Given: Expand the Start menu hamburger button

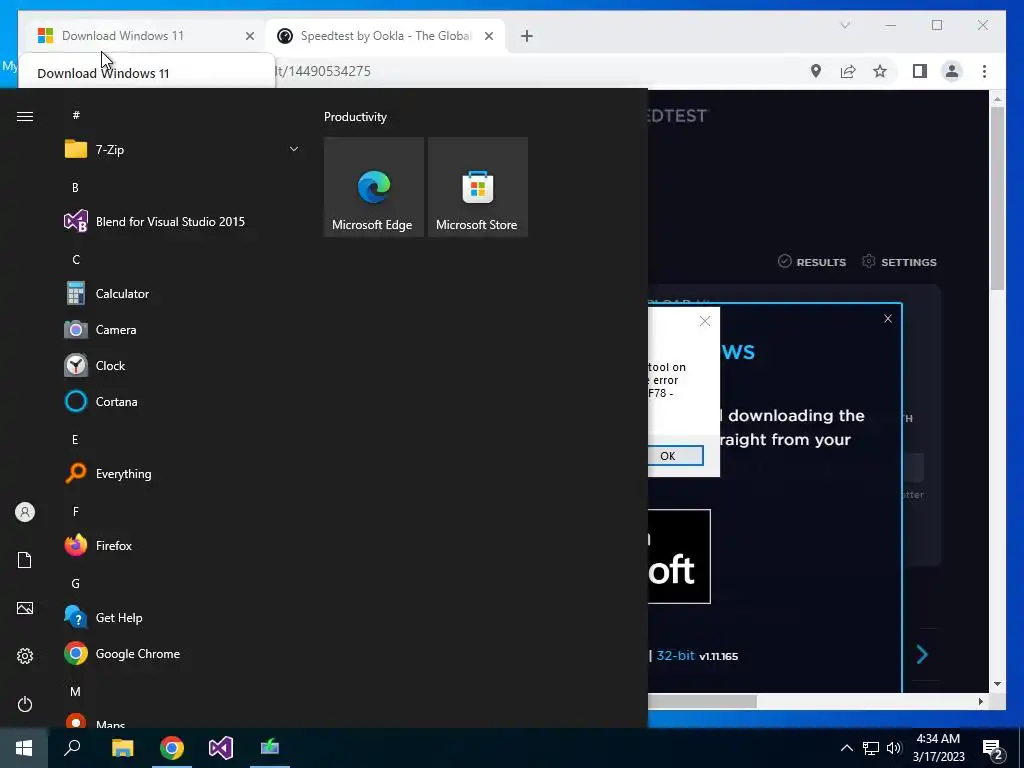Looking at the screenshot, I should click(25, 116).
